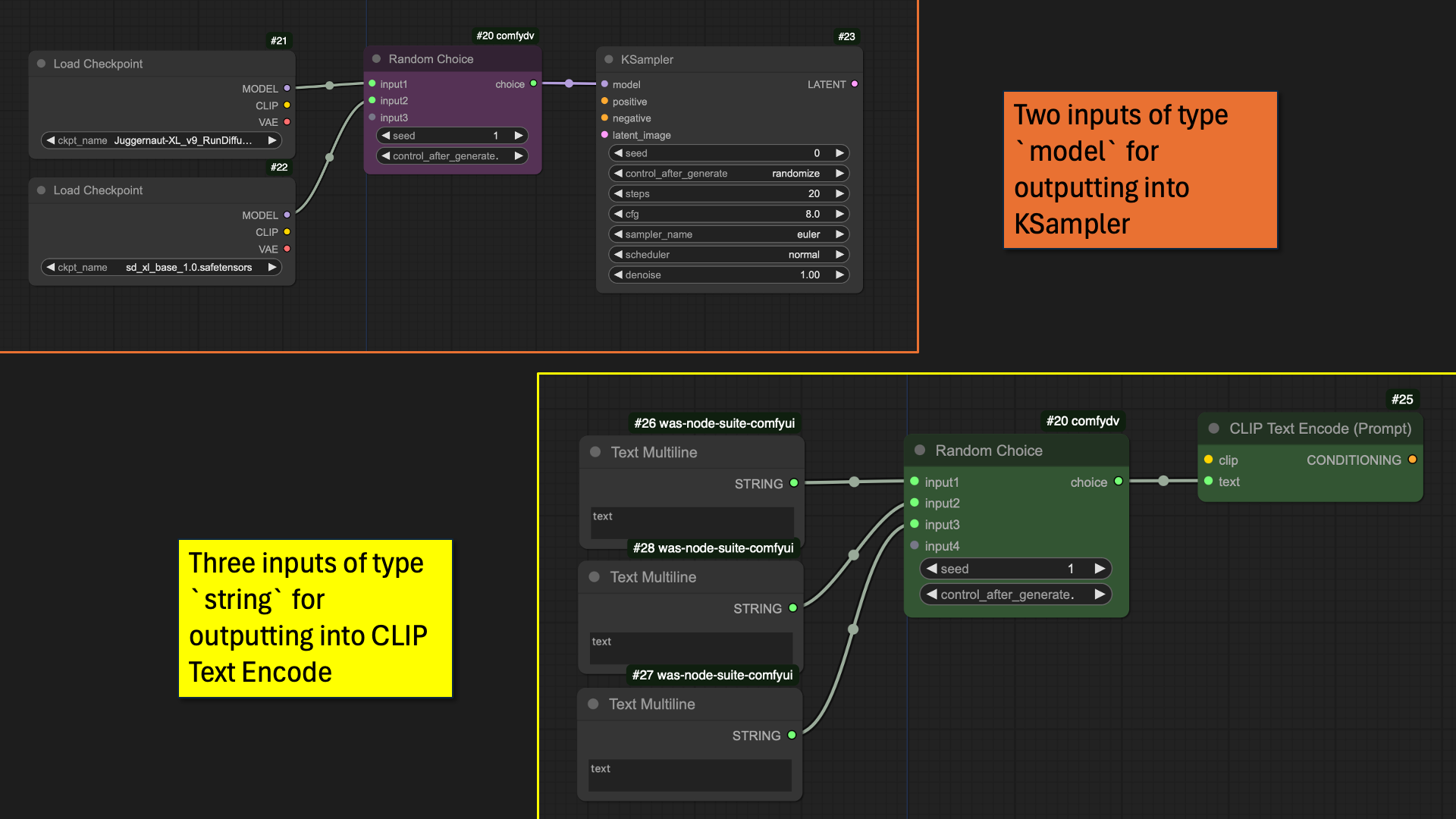Open Juggernaut-XL ckpt_name selector

[x=161, y=140]
